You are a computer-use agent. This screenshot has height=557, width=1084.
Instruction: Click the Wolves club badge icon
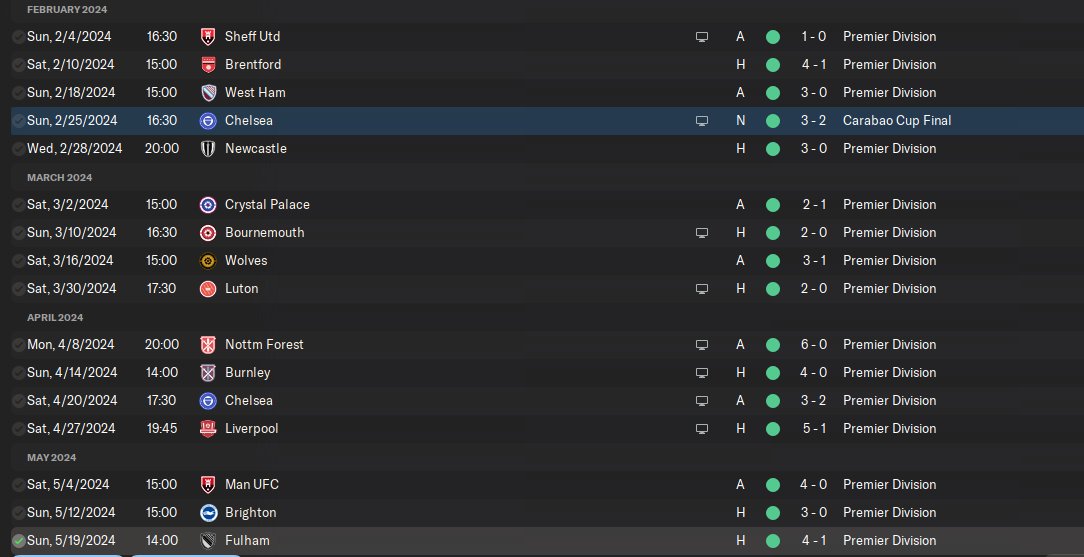pos(208,260)
